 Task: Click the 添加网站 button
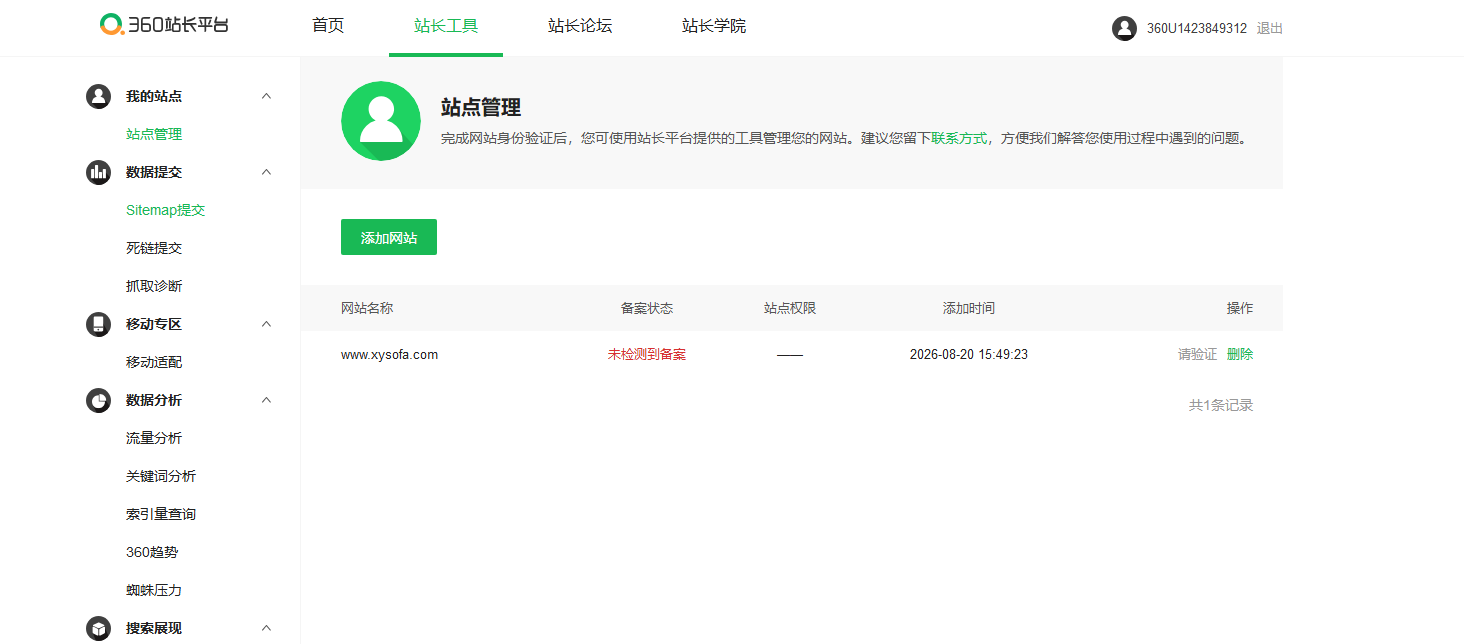(x=389, y=237)
